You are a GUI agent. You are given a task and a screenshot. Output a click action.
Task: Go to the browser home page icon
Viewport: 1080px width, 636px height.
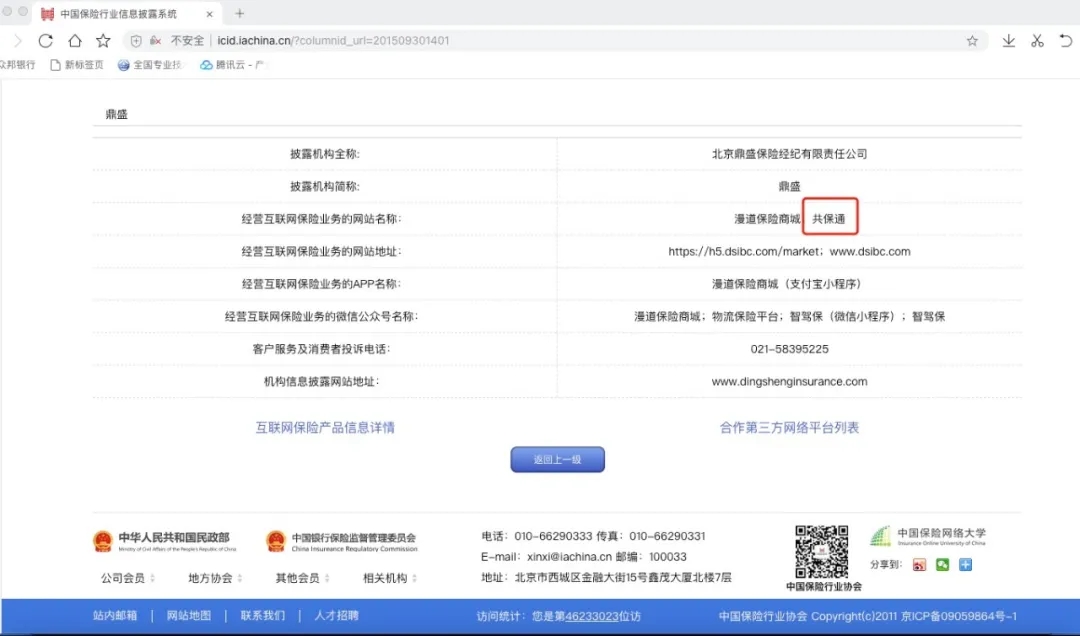point(74,41)
